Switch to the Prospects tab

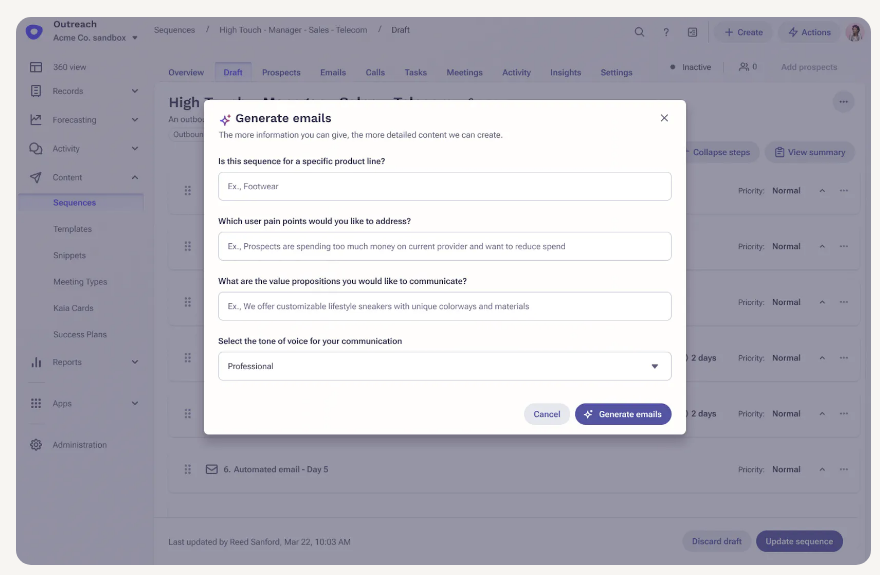point(281,72)
